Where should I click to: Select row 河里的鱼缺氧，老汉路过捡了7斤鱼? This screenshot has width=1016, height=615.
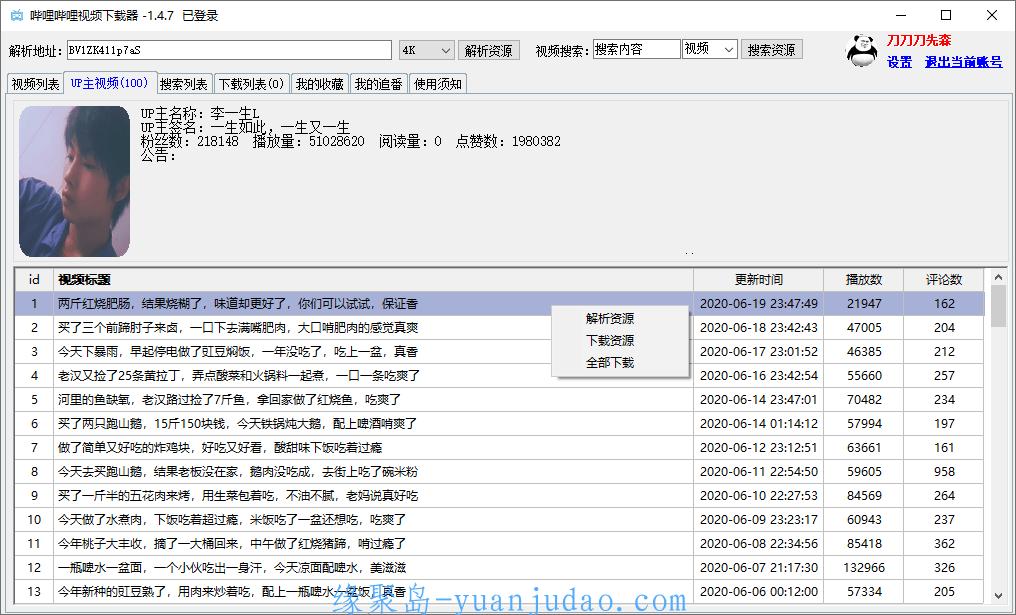click(x=500, y=399)
